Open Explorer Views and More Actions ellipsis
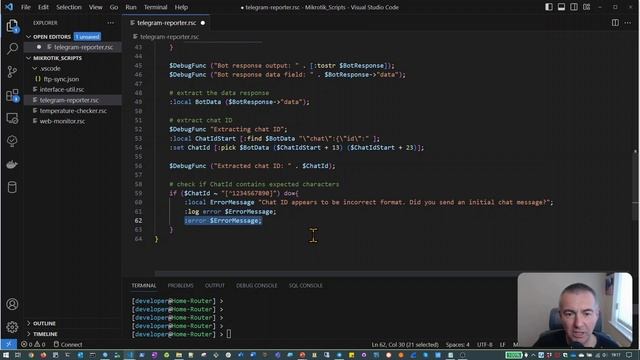The width and height of the screenshot is (640, 360). pyautogui.click(x=111, y=23)
